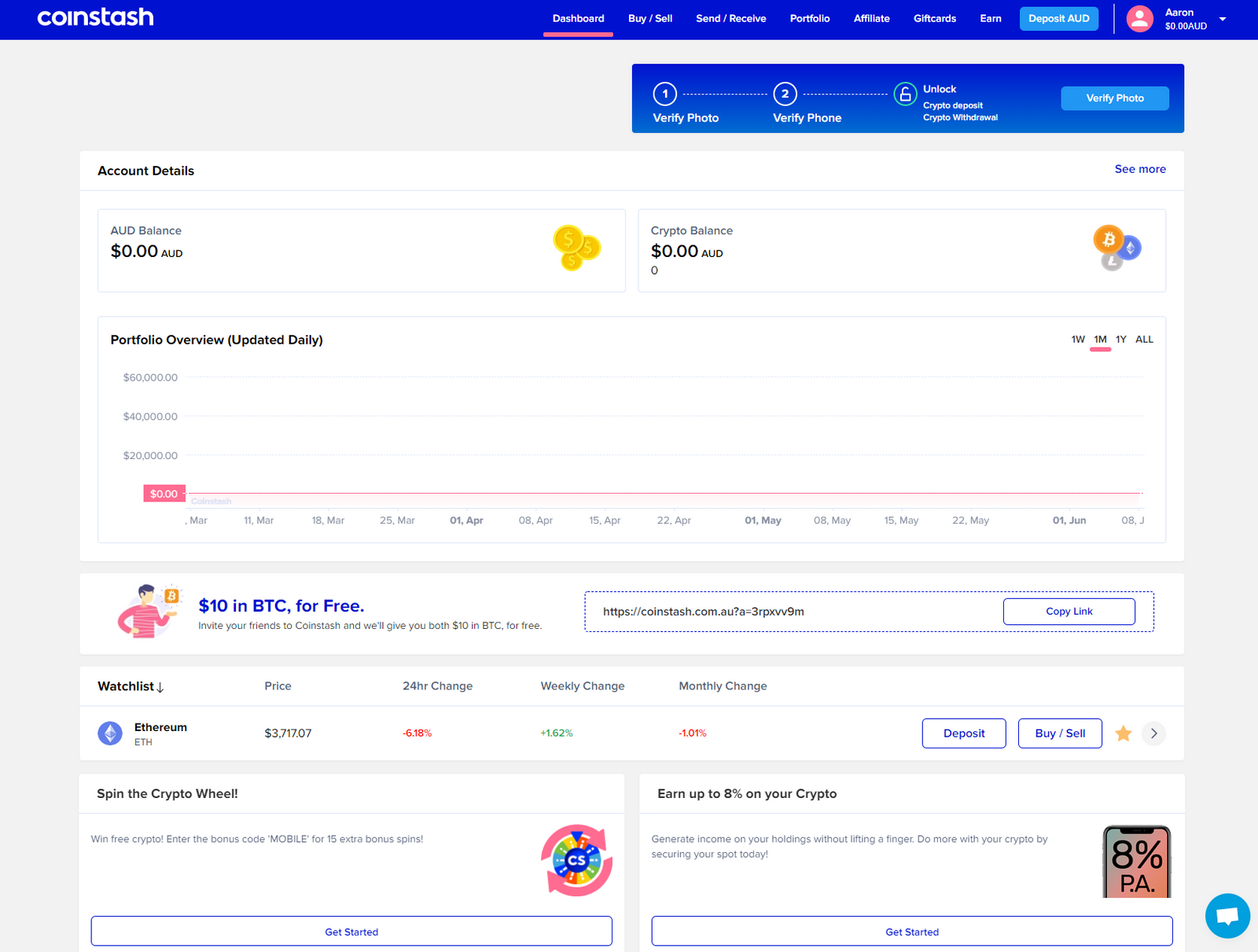Viewport: 1258px width, 952px height.
Task: Switch to the Portfolio tab
Action: click(810, 18)
